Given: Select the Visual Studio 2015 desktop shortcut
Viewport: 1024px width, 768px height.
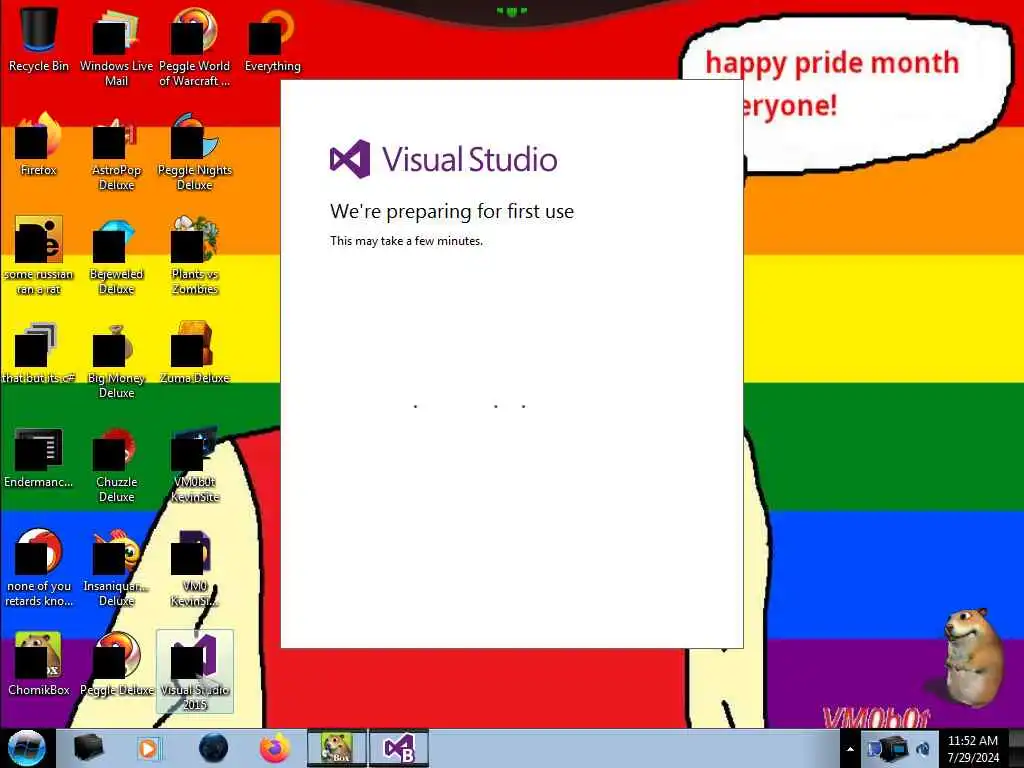Looking at the screenshot, I should [195, 671].
